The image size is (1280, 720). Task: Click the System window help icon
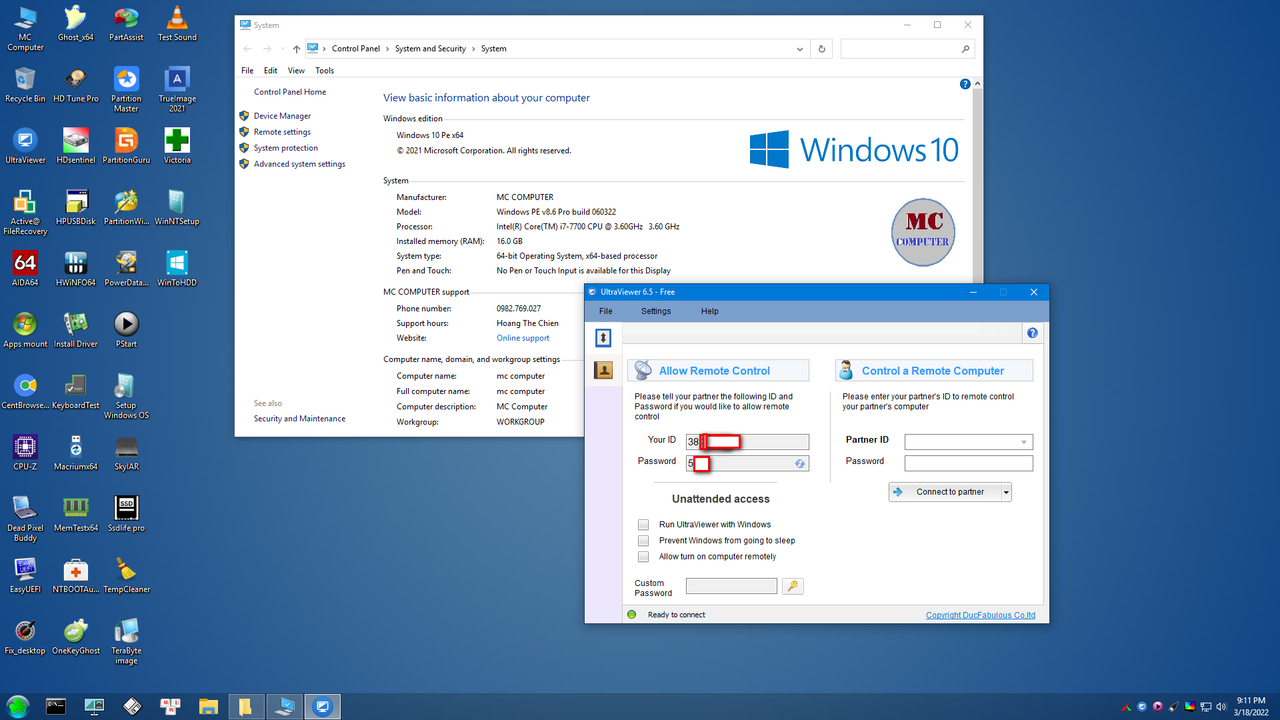coord(965,85)
